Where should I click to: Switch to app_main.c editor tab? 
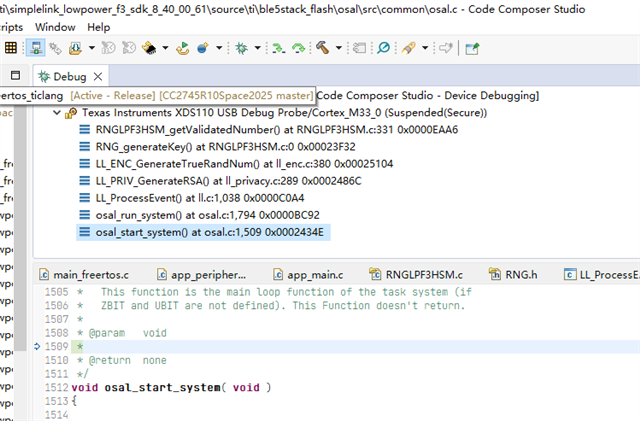coord(309,275)
